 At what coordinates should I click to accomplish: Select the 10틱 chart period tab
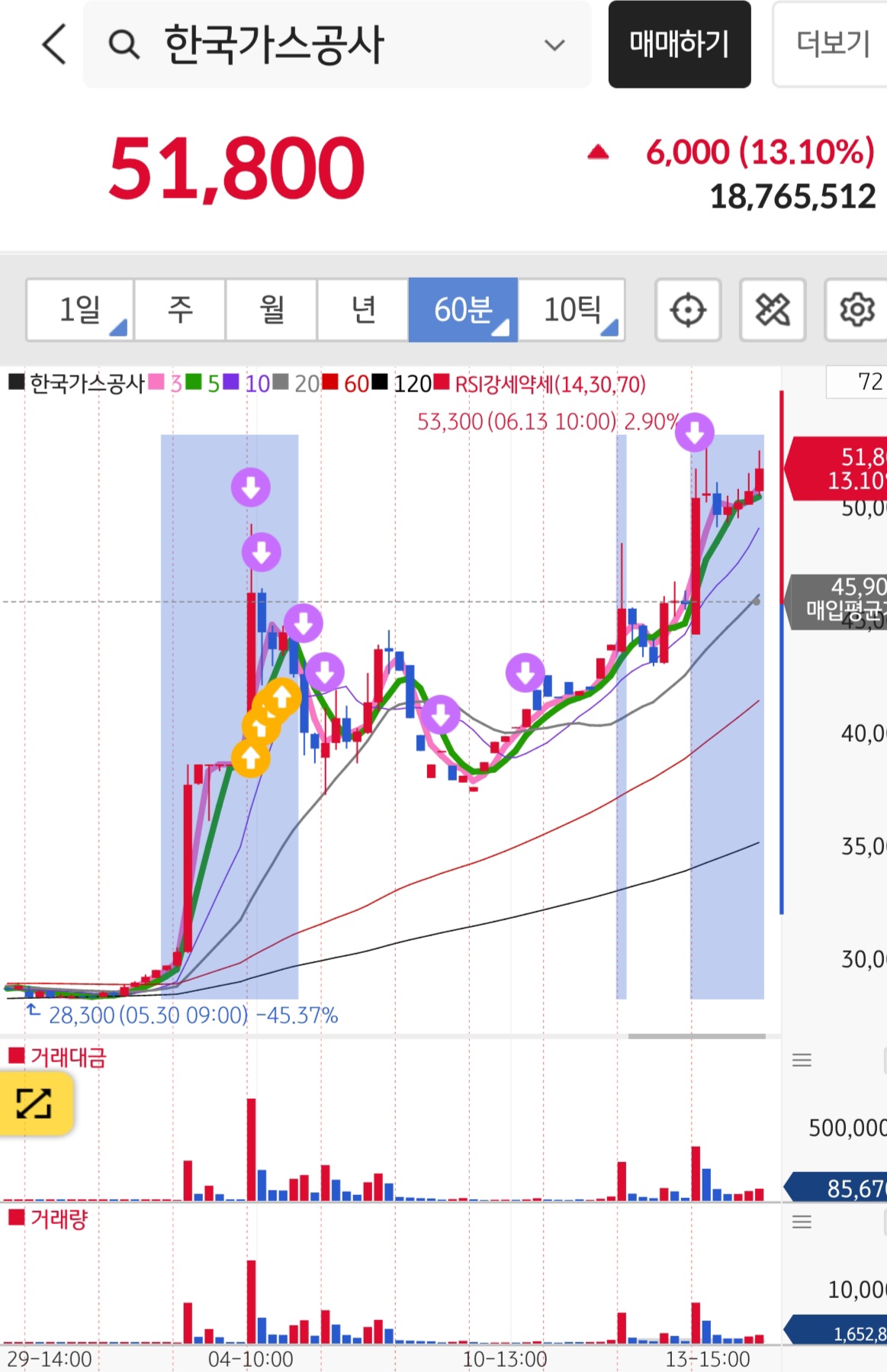point(572,310)
